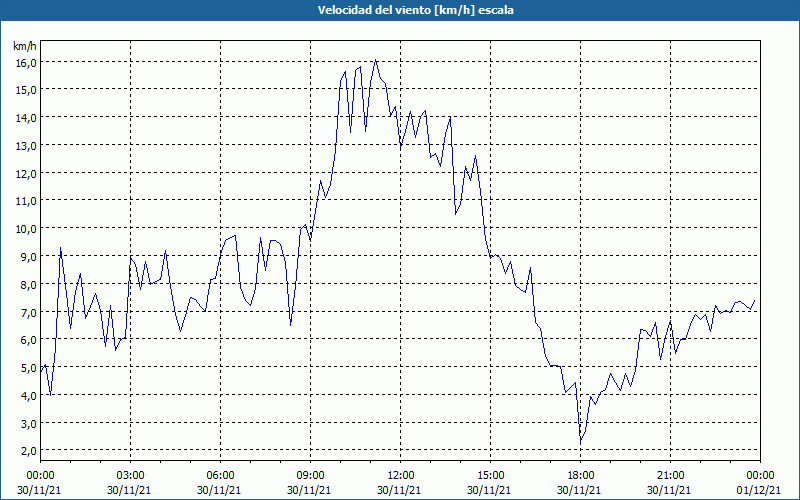Select the 01/12/21 date label
This screenshot has height=500, width=800.
tap(759, 490)
